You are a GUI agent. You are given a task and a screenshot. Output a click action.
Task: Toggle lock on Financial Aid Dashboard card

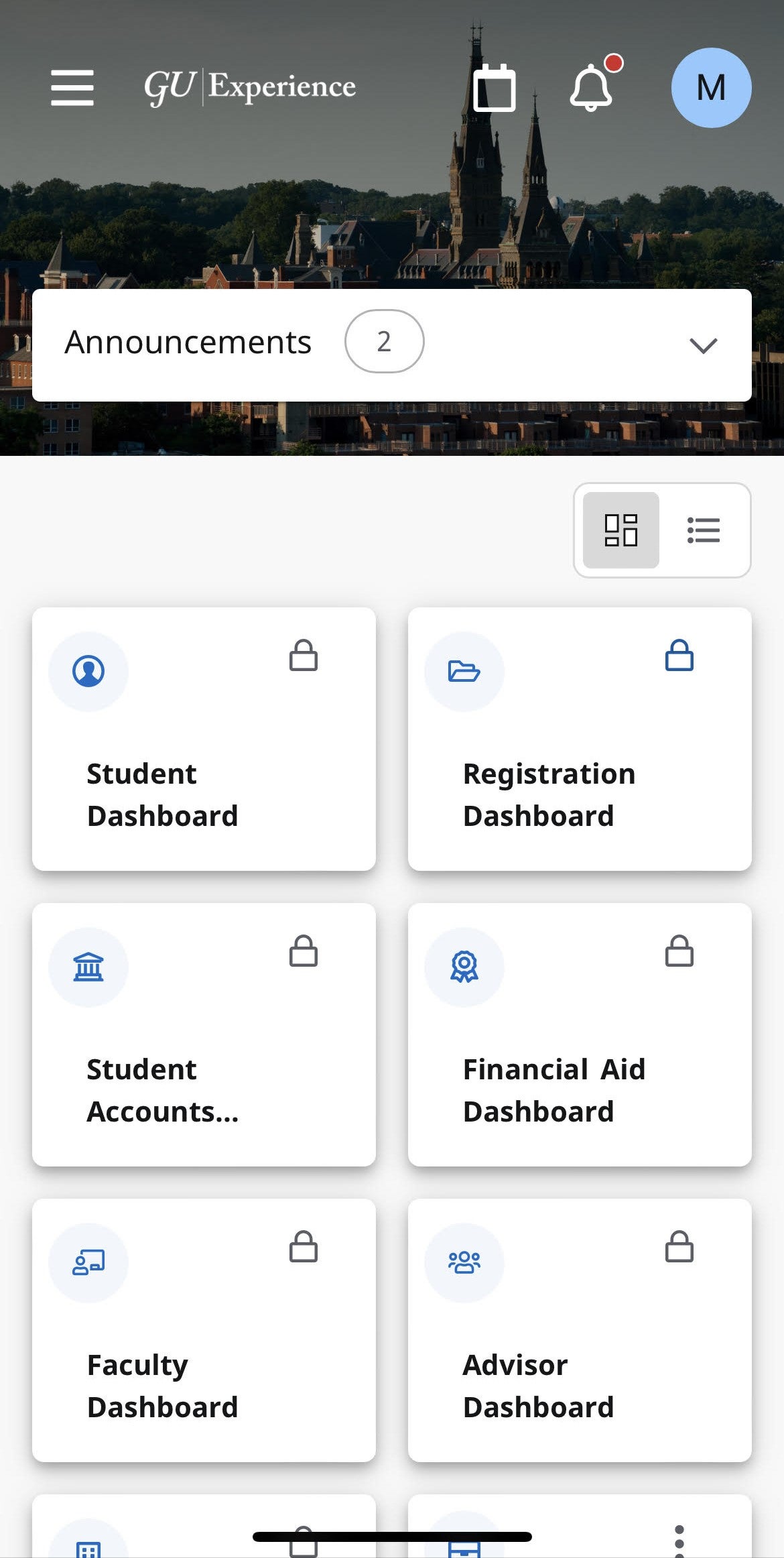coord(679,951)
